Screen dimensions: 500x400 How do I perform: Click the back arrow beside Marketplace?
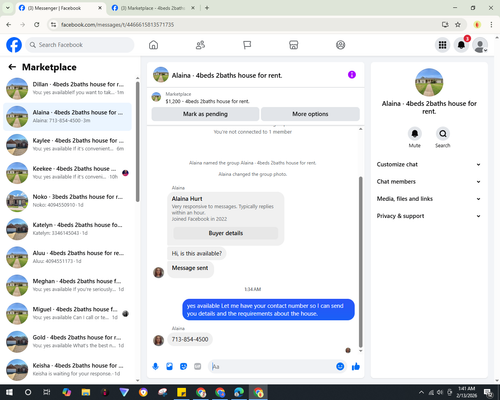(12, 67)
